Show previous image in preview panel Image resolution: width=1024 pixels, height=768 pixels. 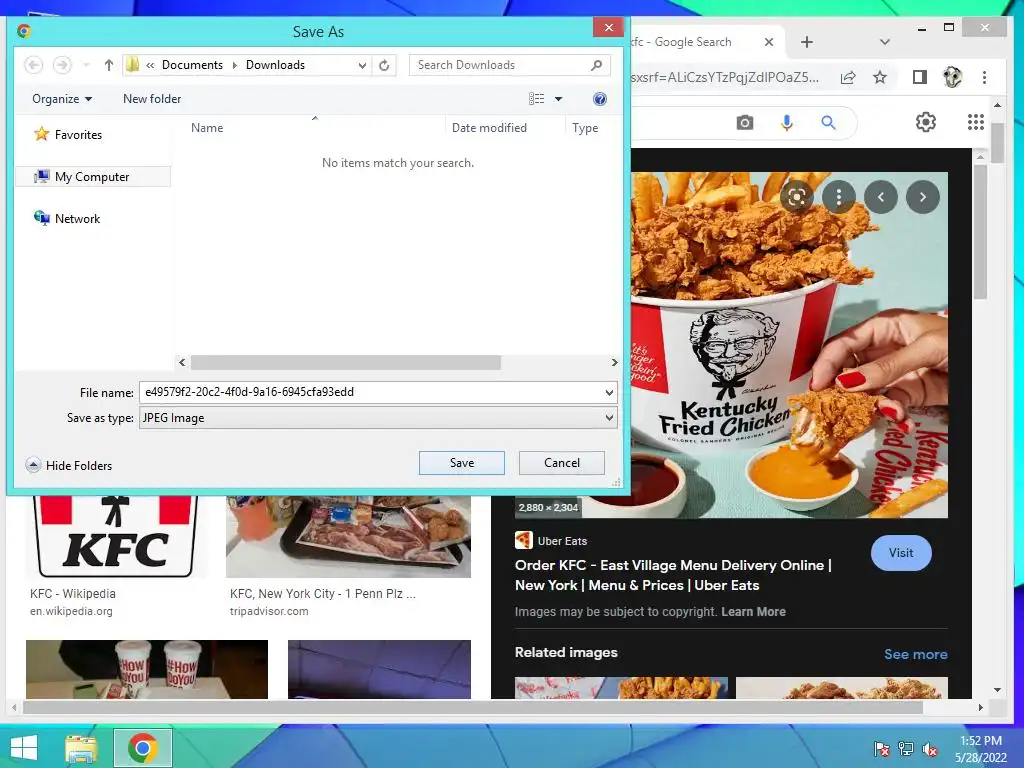pos(880,197)
